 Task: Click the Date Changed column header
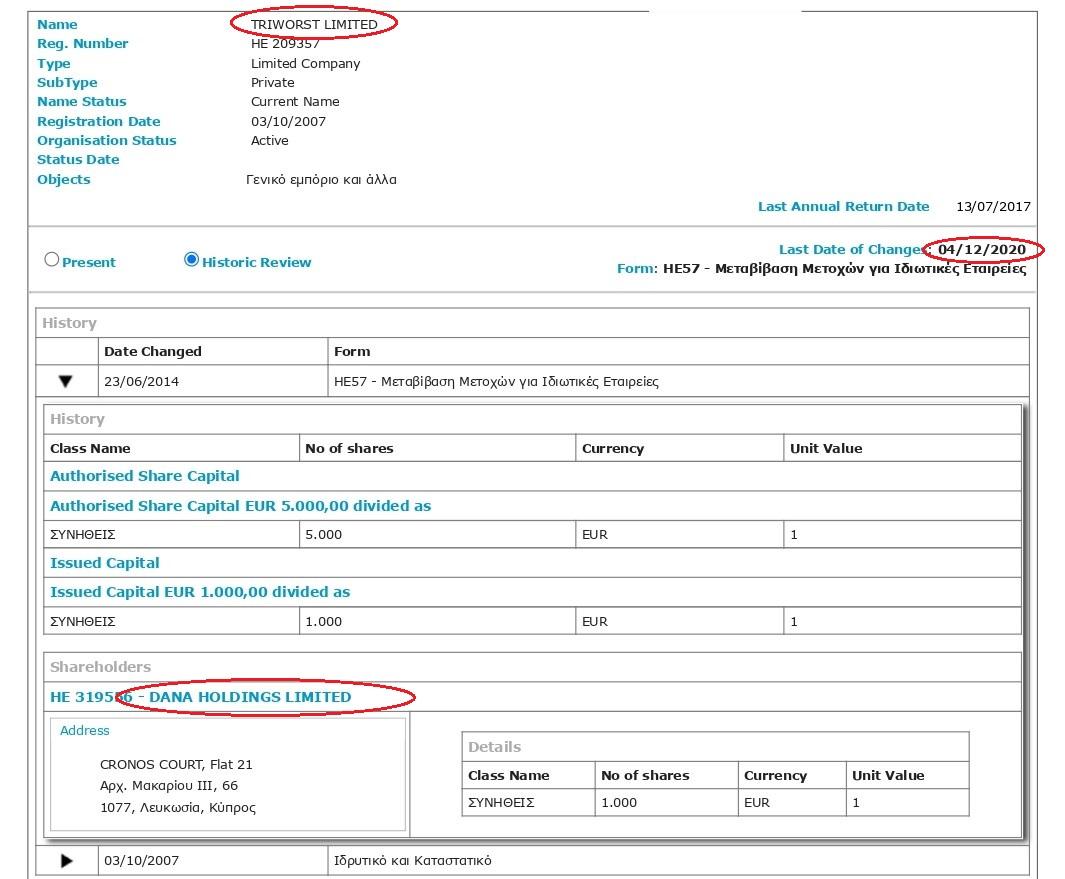click(x=152, y=351)
